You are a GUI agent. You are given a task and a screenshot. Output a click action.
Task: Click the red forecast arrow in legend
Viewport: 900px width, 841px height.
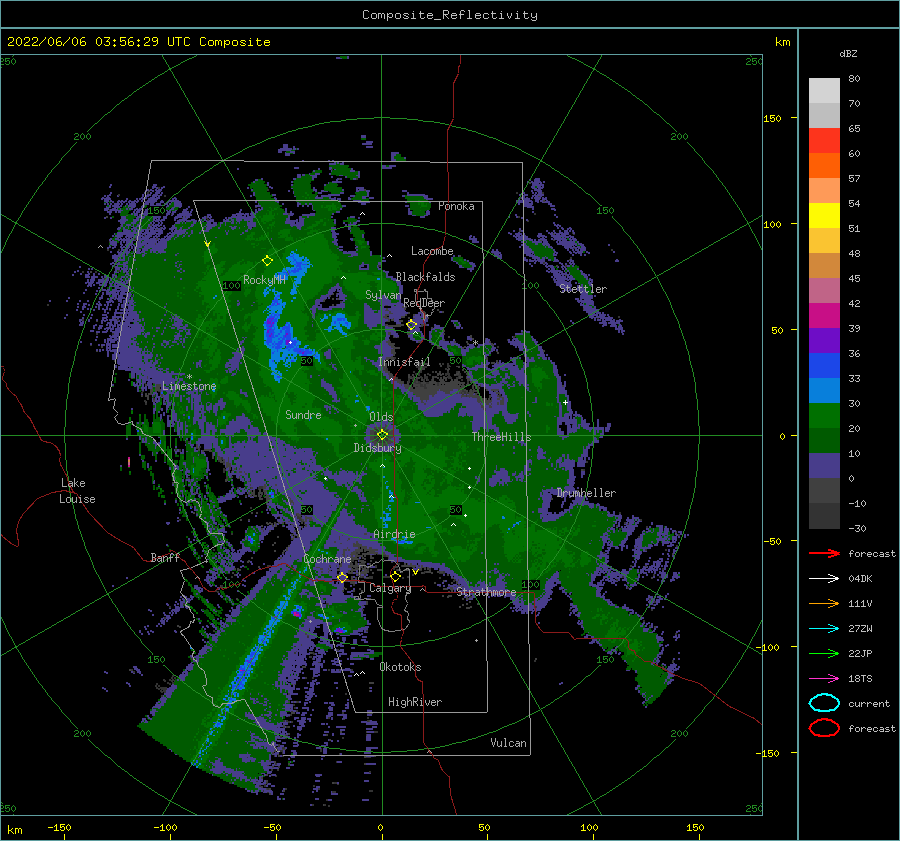point(824,553)
